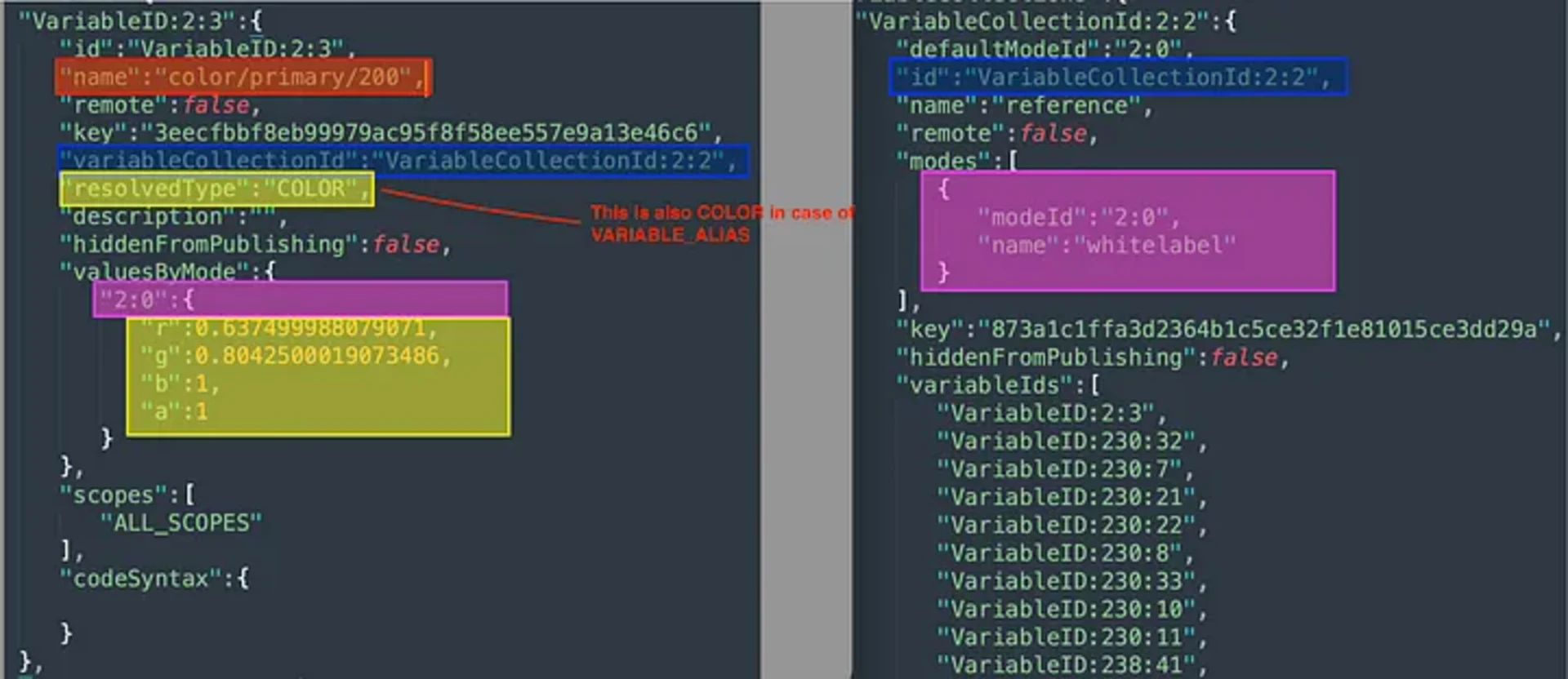The height and width of the screenshot is (679, 1568).
Task: Click the "defaultModeId":"2:0" line
Action: [x=1045, y=49]
